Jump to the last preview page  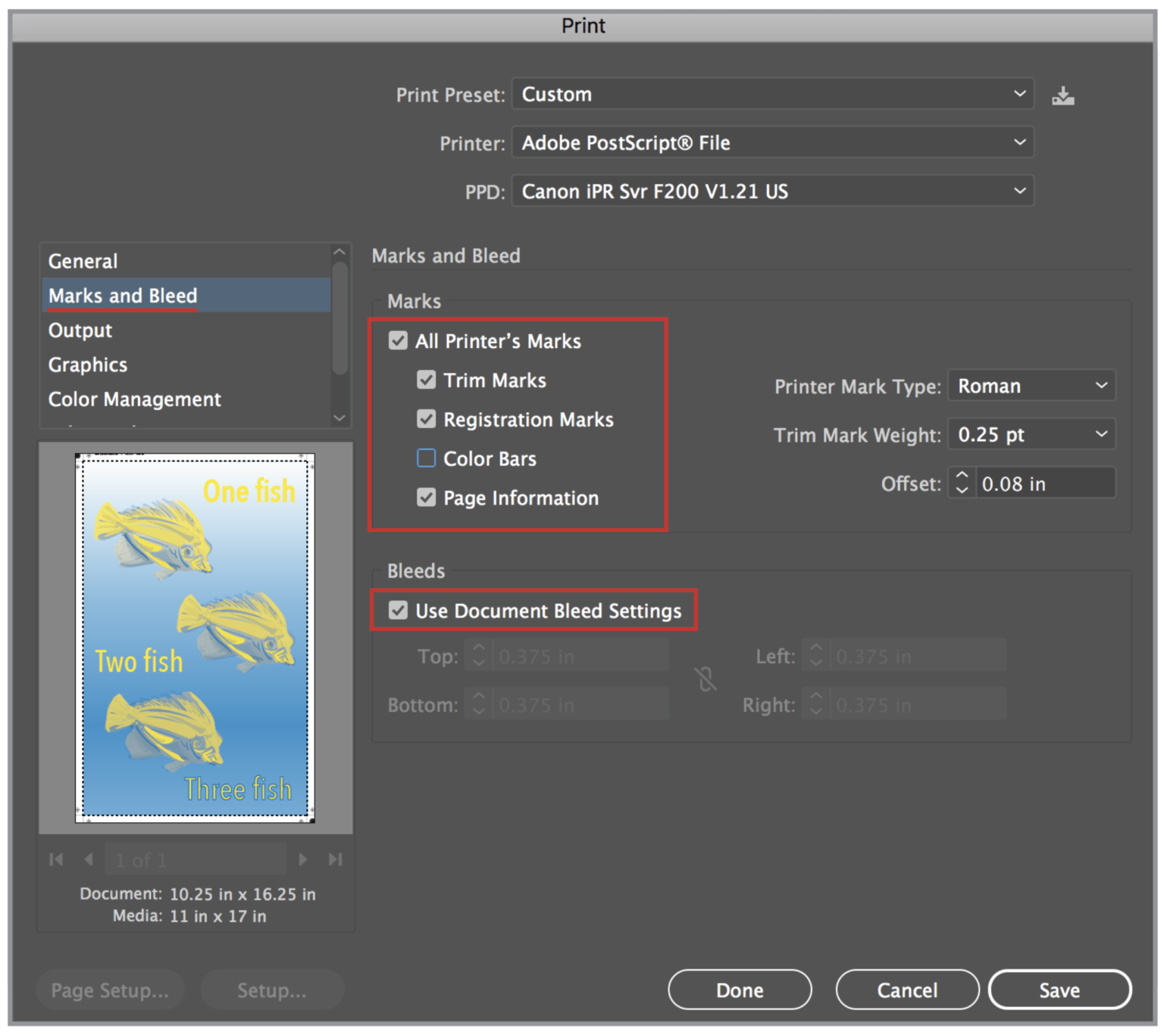(335, 859)
